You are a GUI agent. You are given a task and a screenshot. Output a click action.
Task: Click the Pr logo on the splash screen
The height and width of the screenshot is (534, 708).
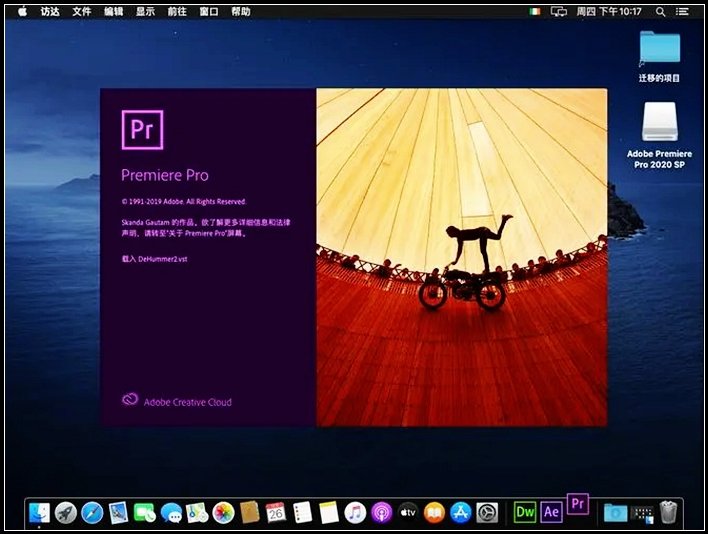tap(141, 130)
